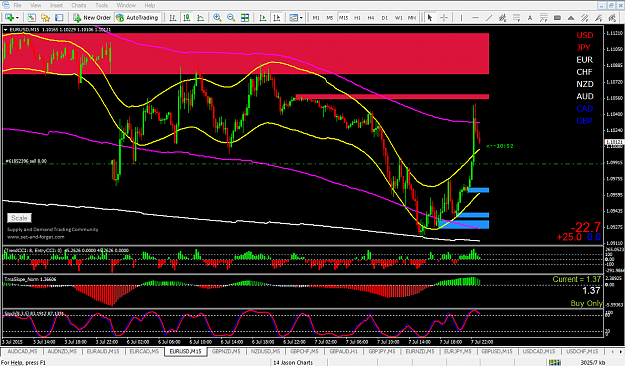The width and height of the screenshot is (625, 366).
Task: Toggle chart auto scroll
Action: (x=263, y=18)
